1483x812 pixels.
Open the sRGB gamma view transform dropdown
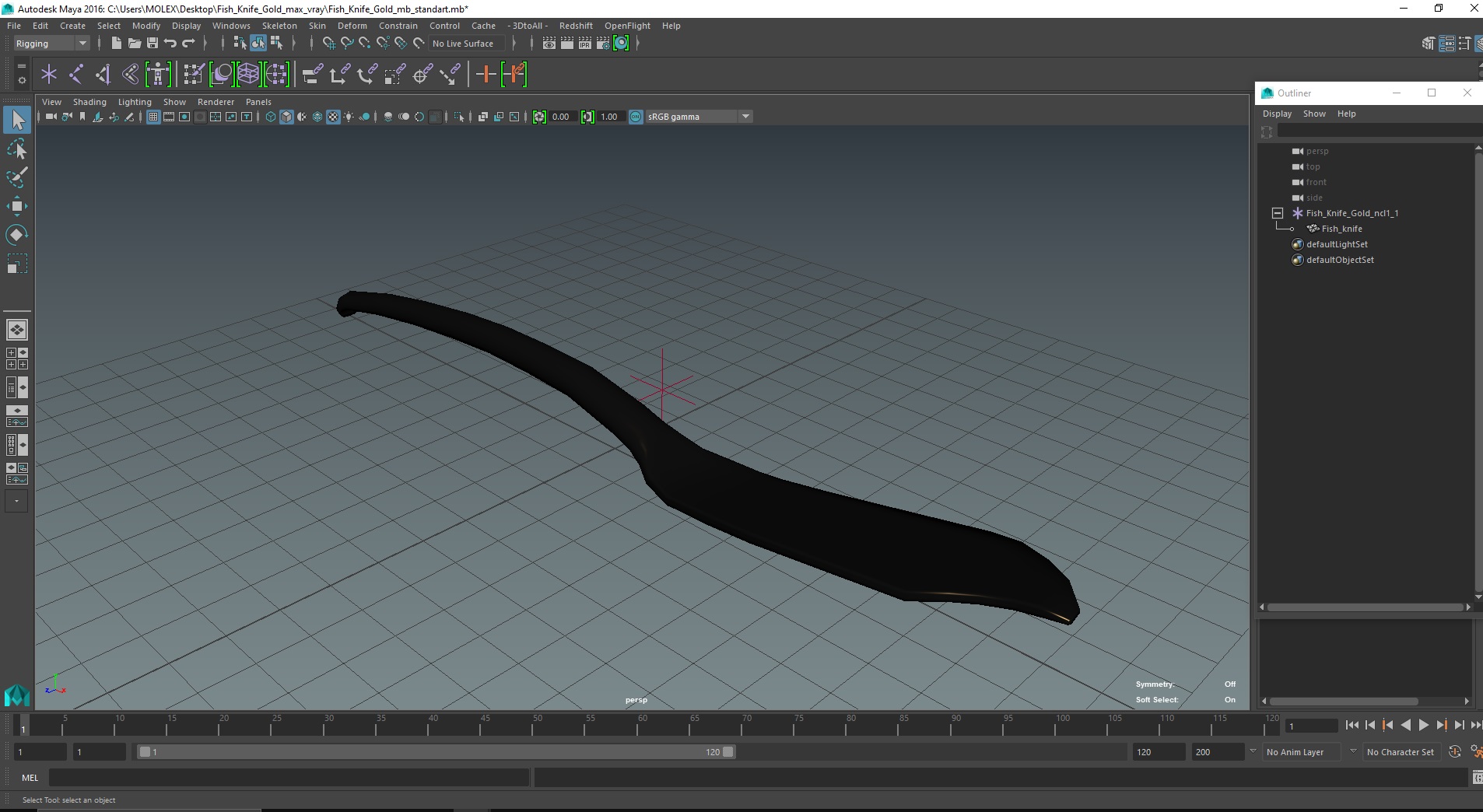pyautogui.click(x=699, y=117)
